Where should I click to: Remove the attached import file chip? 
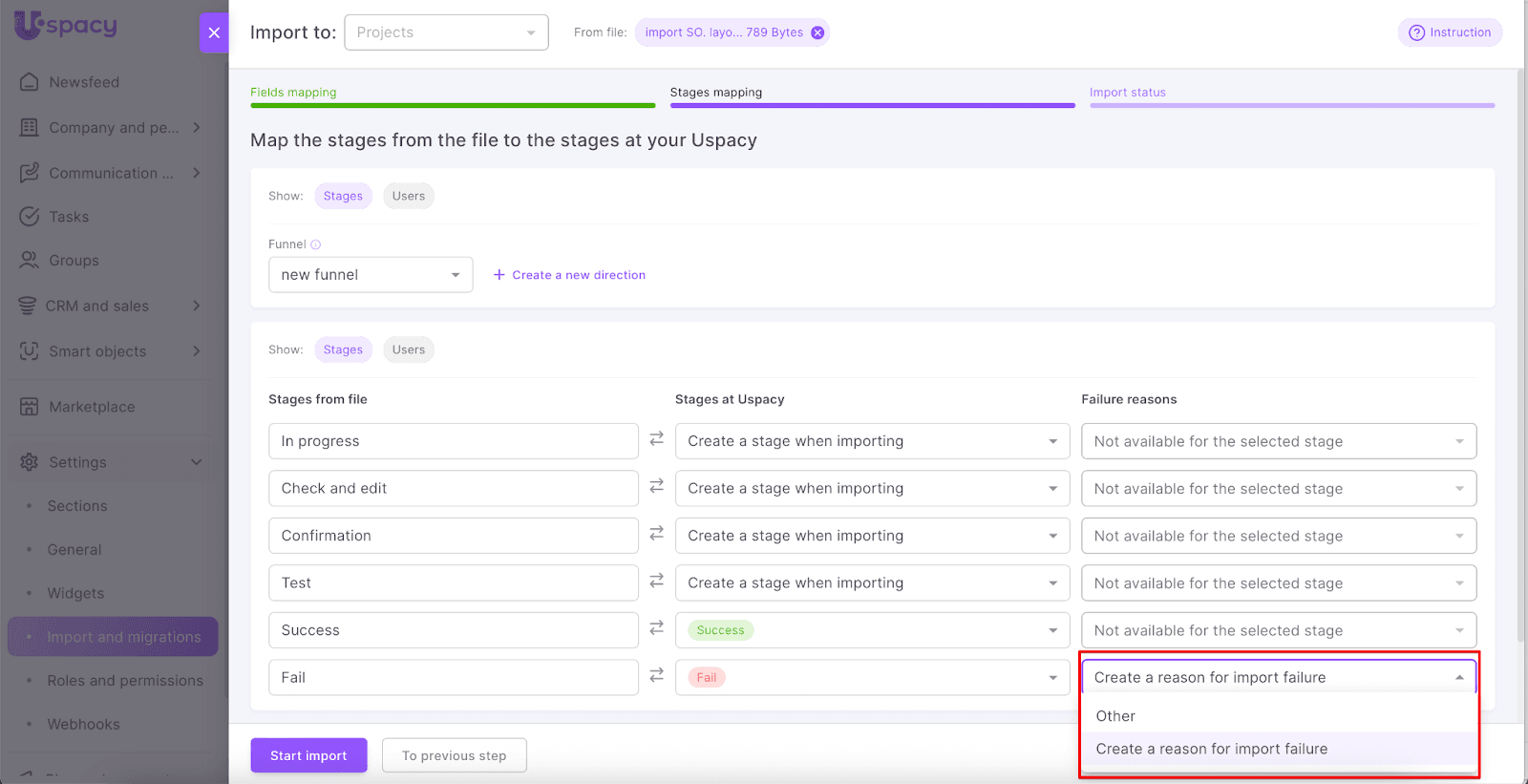pyautogui.click(x=817, y=32)
